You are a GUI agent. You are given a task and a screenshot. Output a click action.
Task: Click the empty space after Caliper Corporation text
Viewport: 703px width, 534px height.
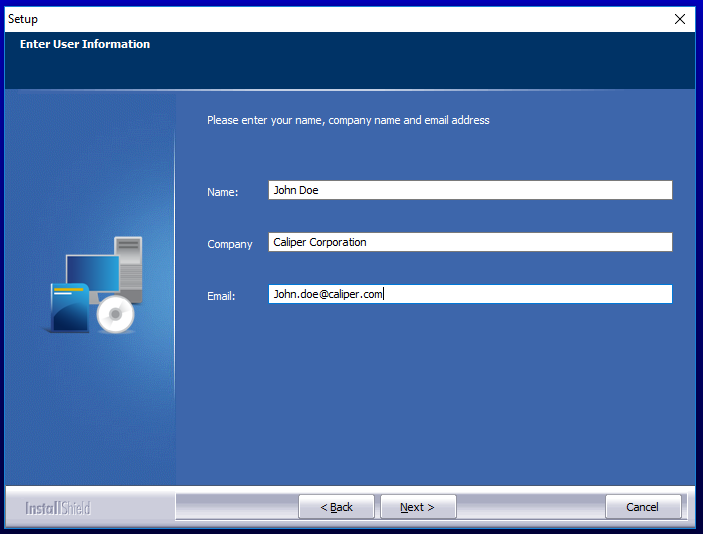click(520, 242)
